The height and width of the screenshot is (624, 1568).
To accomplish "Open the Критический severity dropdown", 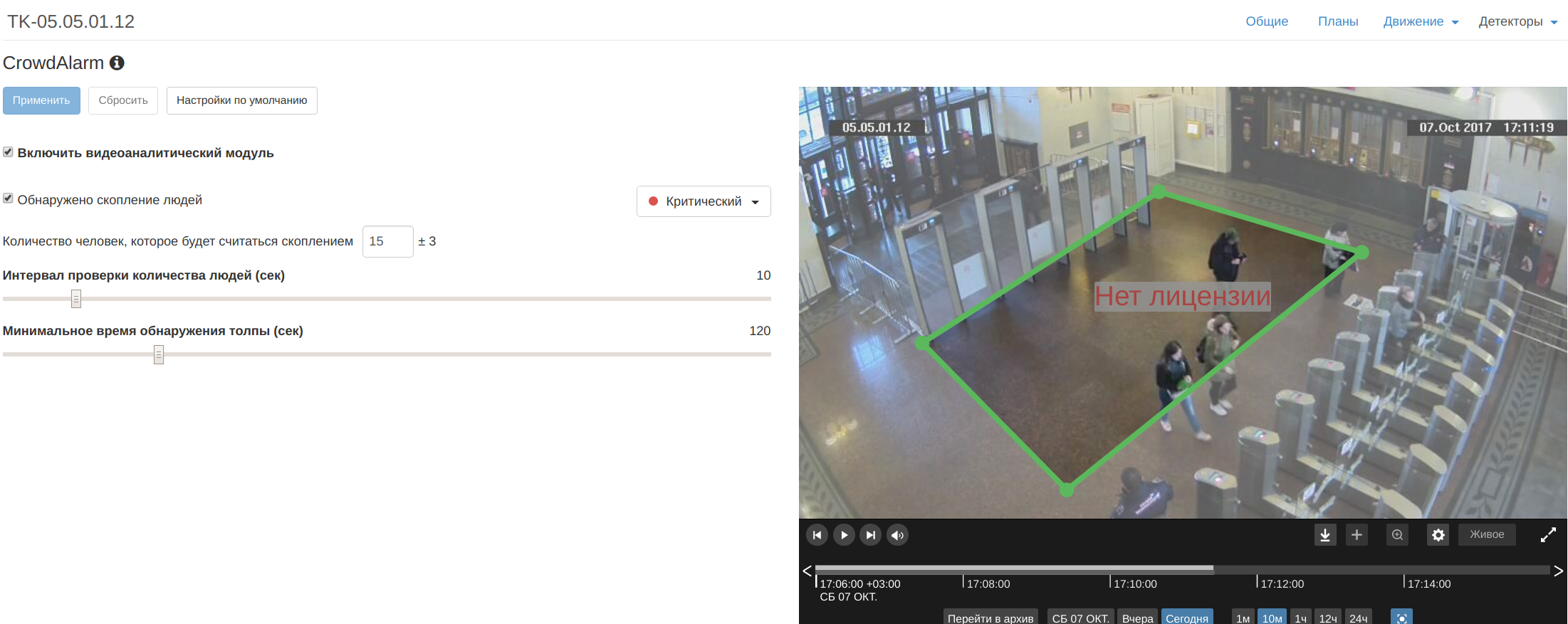I will (704, 201).
